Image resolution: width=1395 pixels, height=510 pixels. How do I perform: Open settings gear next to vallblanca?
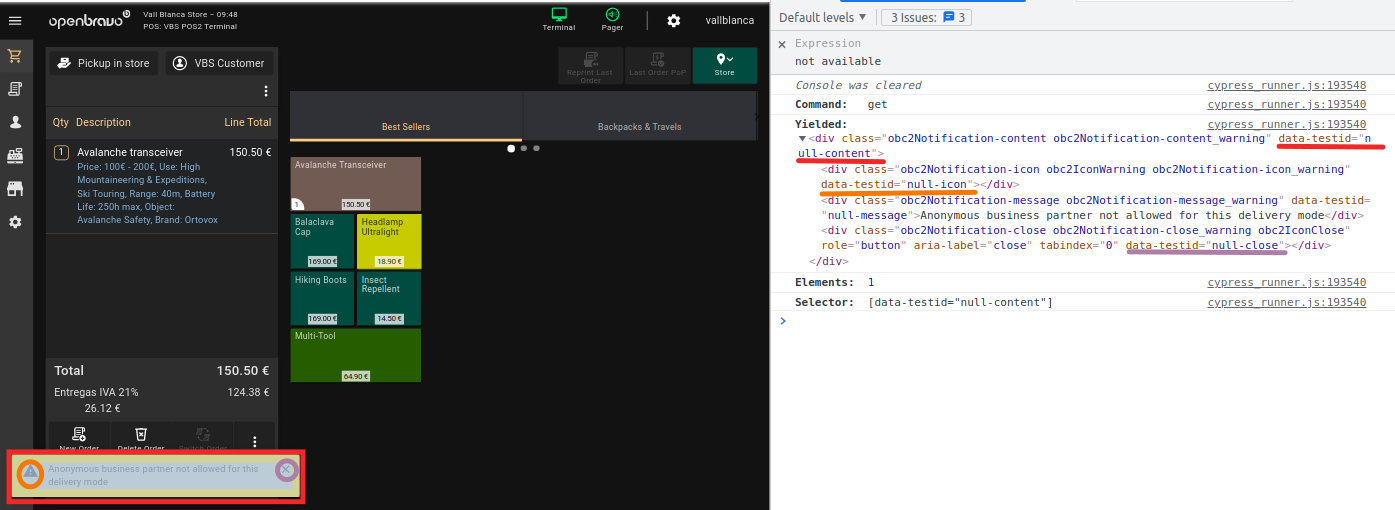pos(674,21)
